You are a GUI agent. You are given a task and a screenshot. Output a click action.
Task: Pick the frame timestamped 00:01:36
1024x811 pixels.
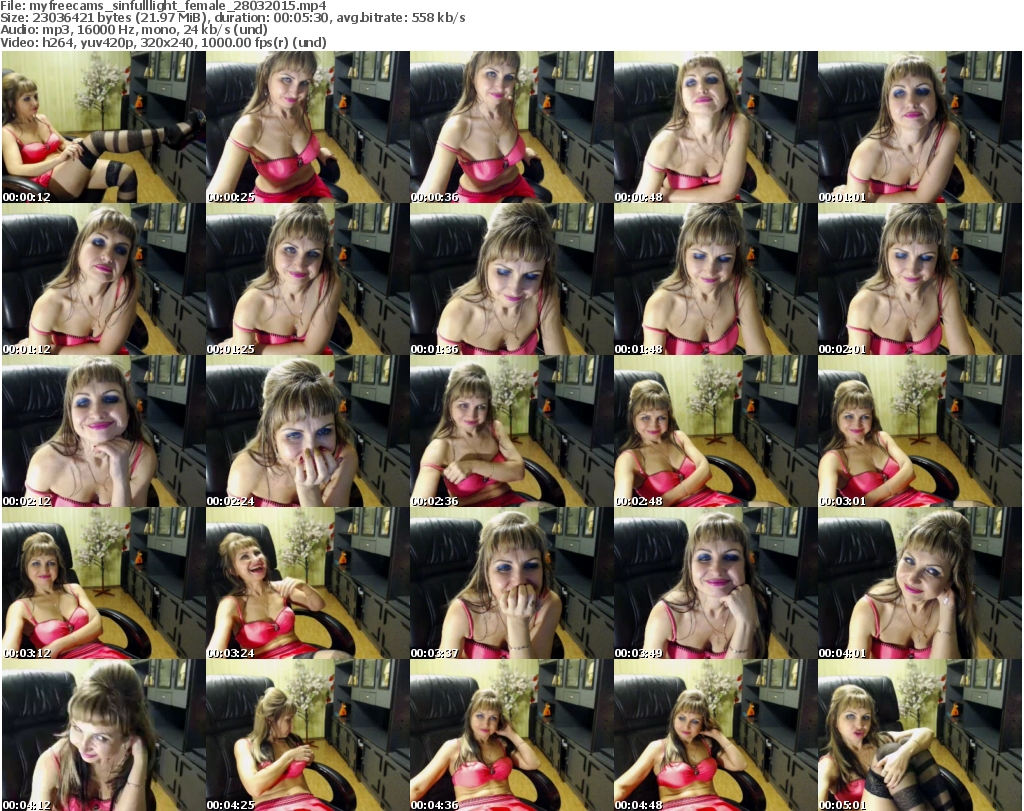coord(511,279)
